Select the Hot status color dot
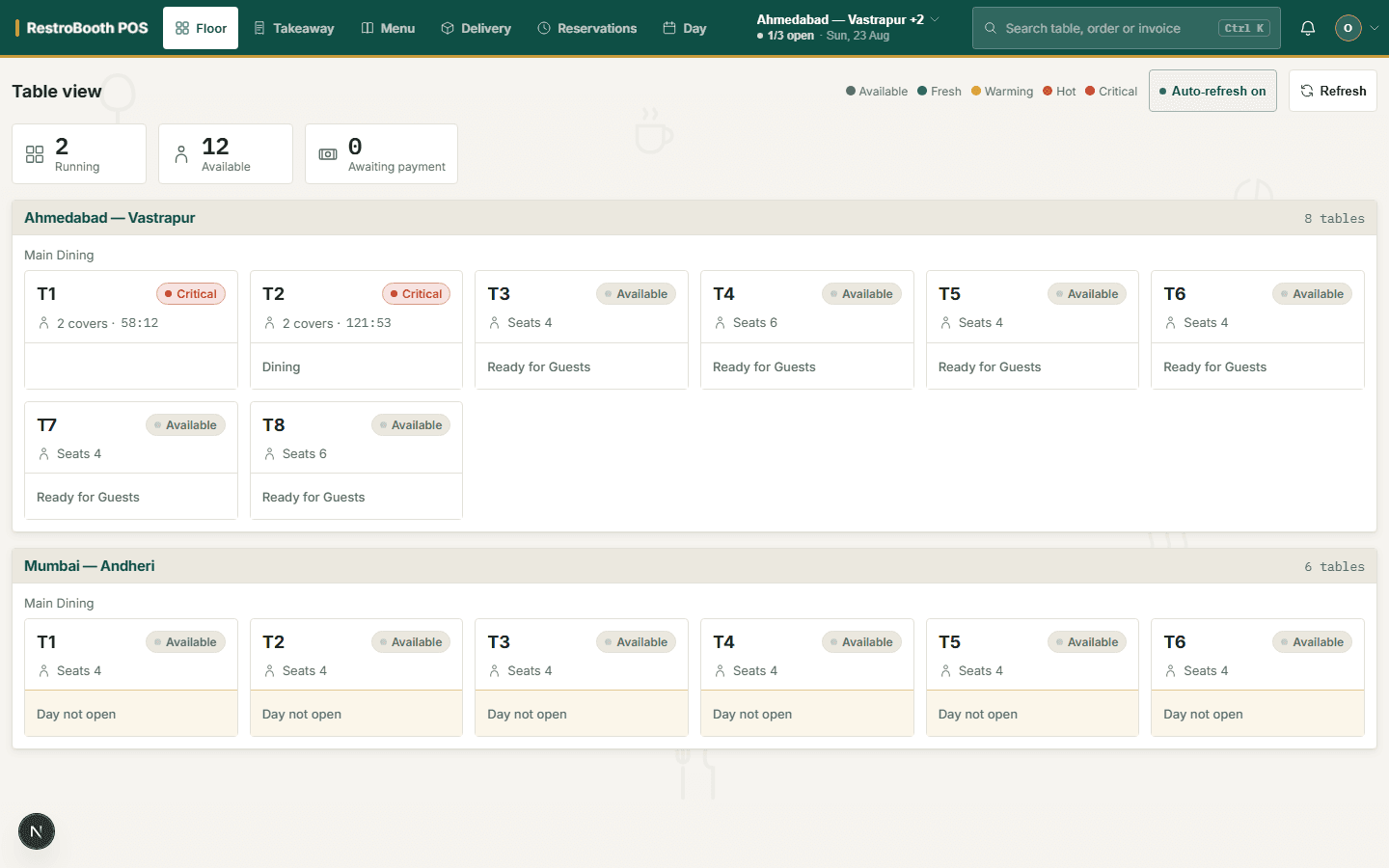 coord(1048,92)
